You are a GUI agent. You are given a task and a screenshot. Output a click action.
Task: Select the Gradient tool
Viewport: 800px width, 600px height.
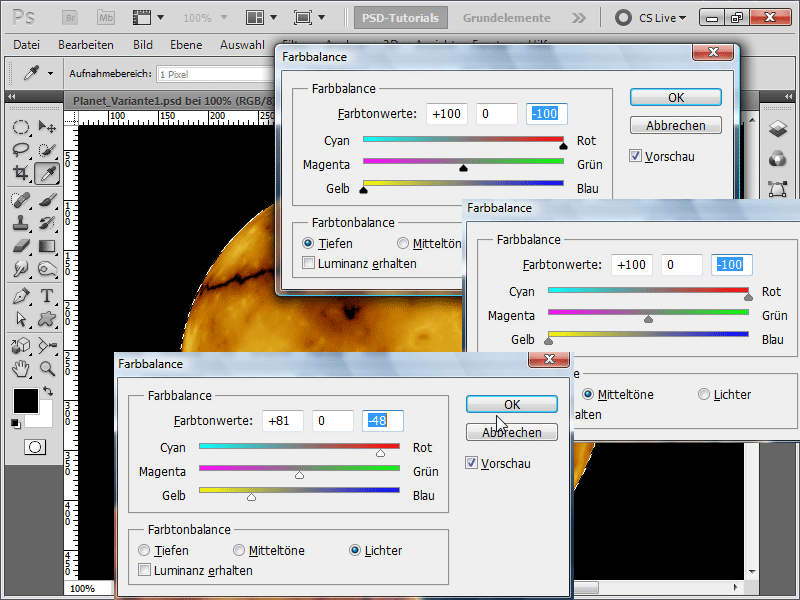coord(47,246)
